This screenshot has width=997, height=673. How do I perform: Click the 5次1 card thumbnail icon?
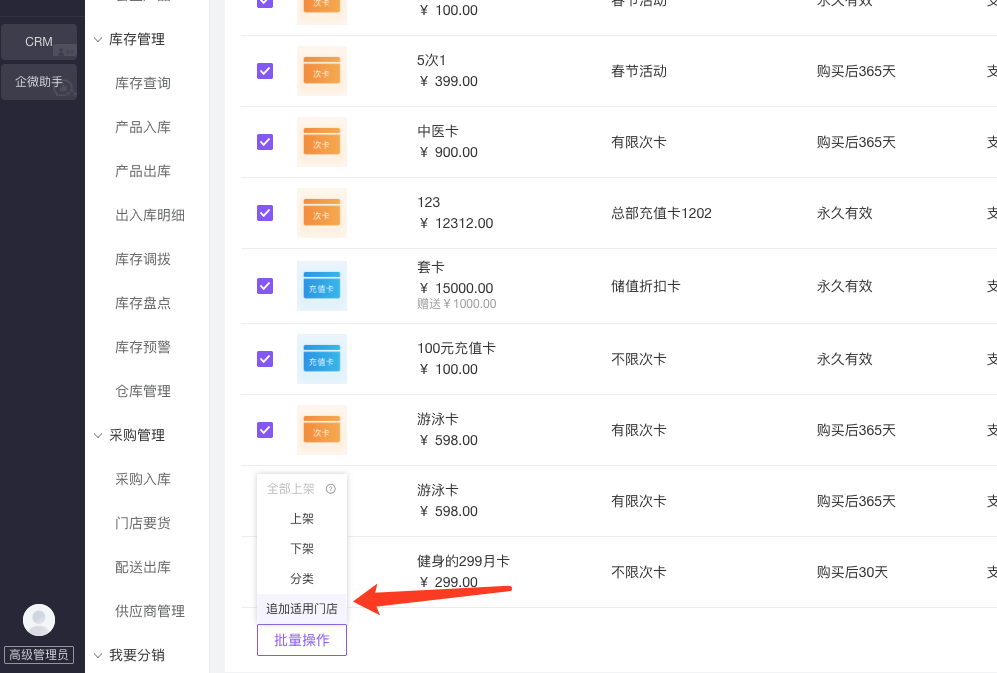[x=321, y=71]
